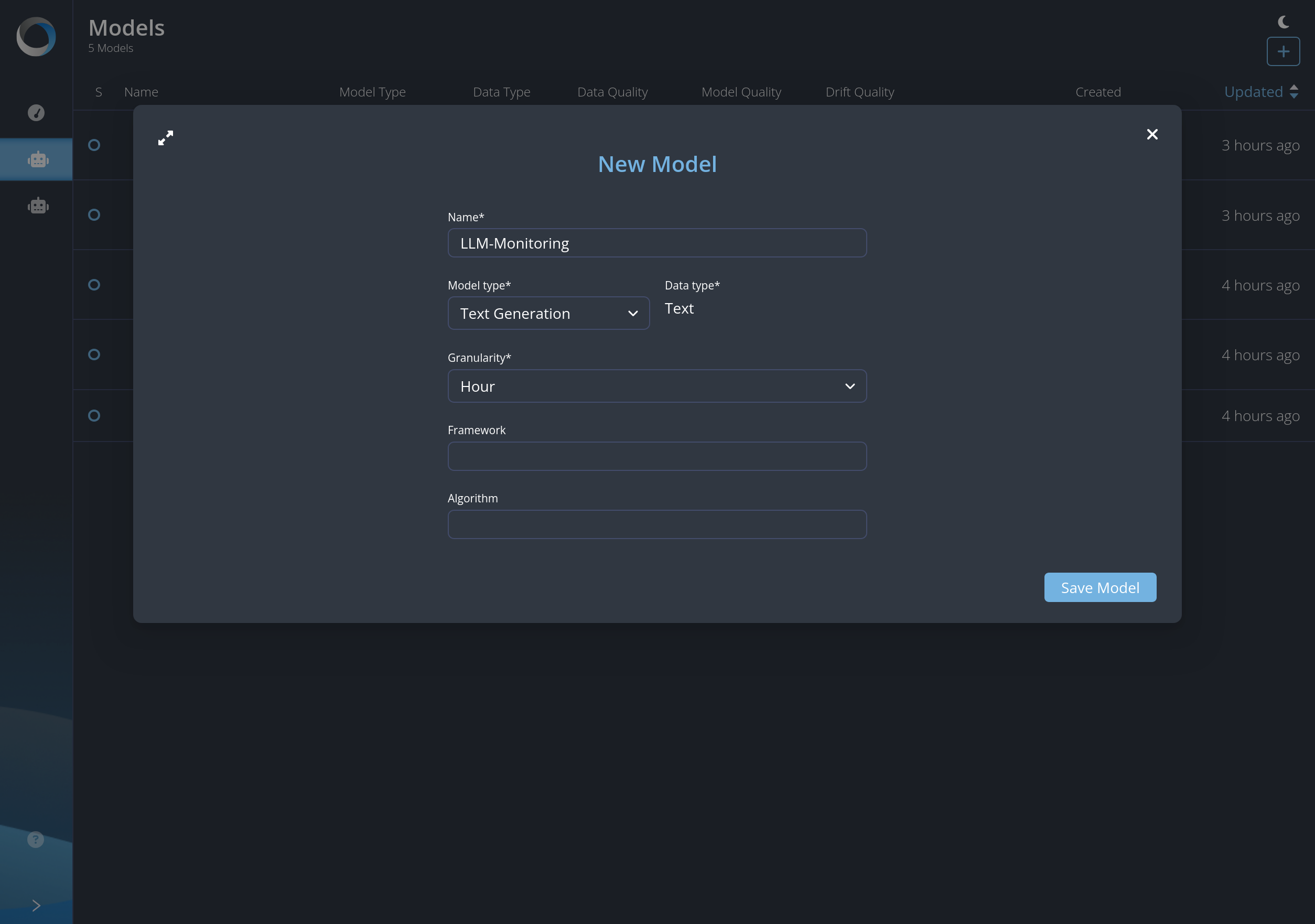
Task: Click the circular app logo
Action: (x=36, y=37)
